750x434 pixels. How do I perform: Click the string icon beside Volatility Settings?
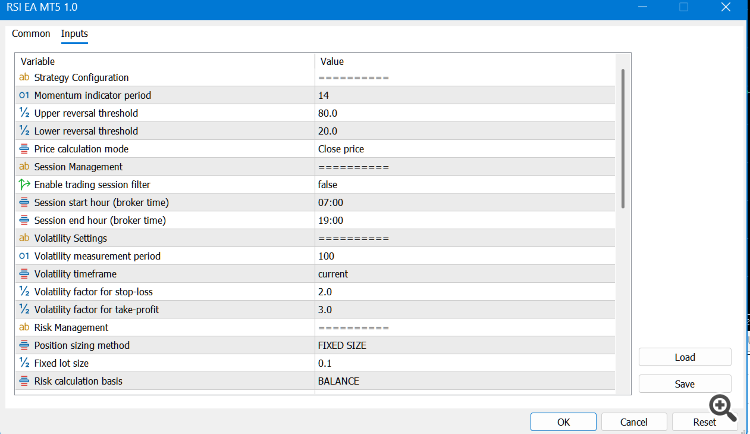coord(24,238)
